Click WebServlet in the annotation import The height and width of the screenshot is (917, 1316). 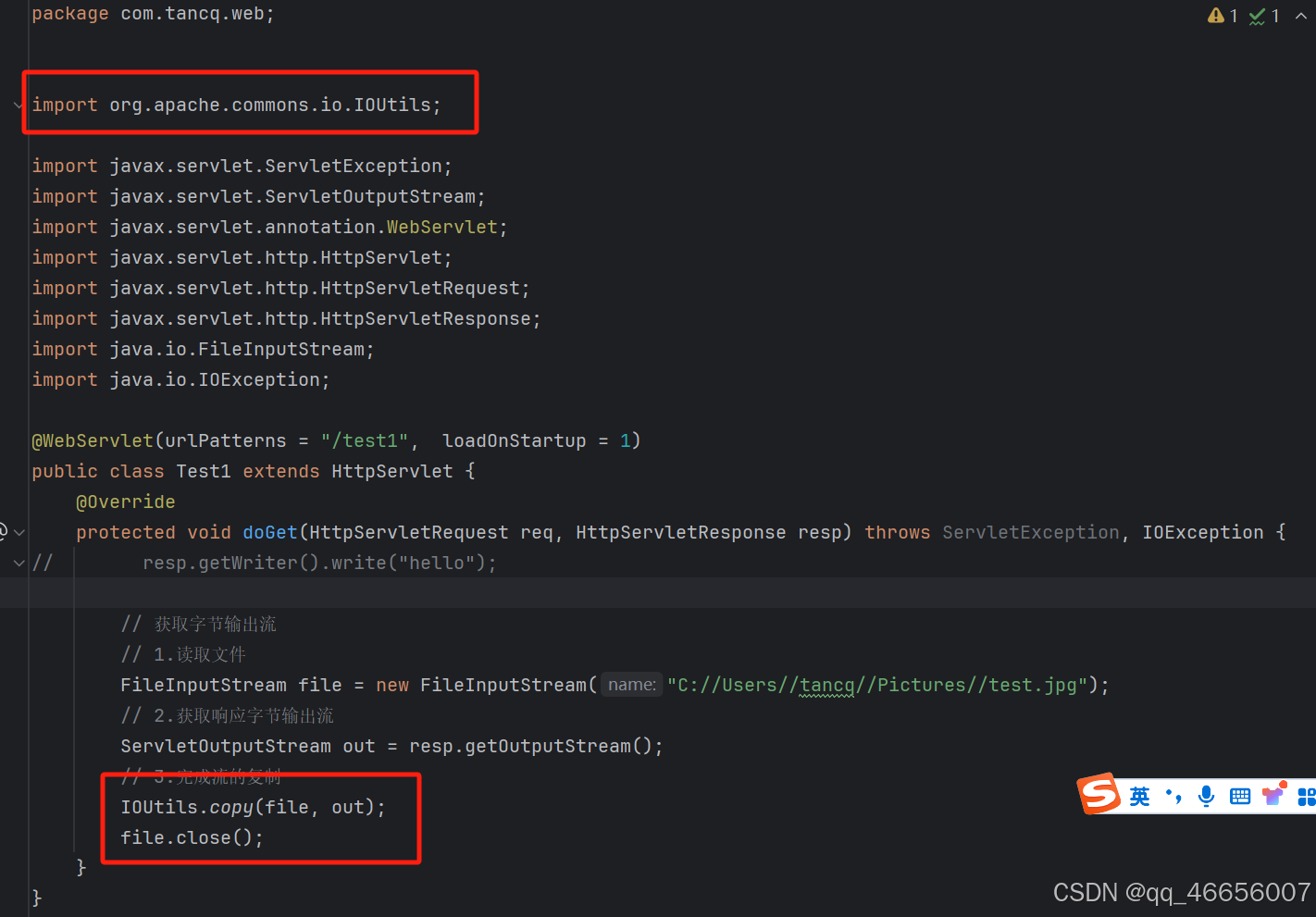pyautogui.click(x=441, y=227)
